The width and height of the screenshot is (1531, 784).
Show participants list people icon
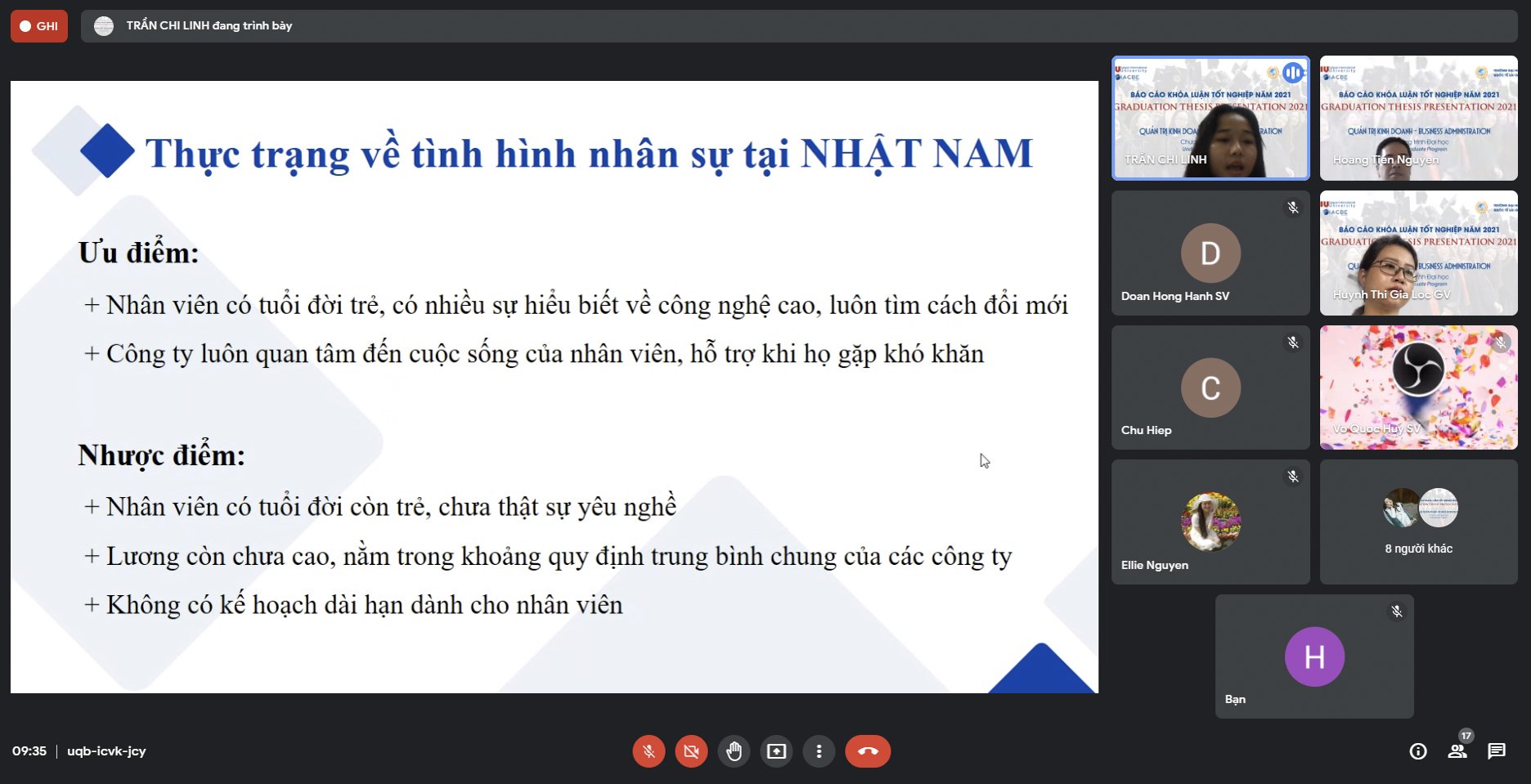coord(1457,751)
